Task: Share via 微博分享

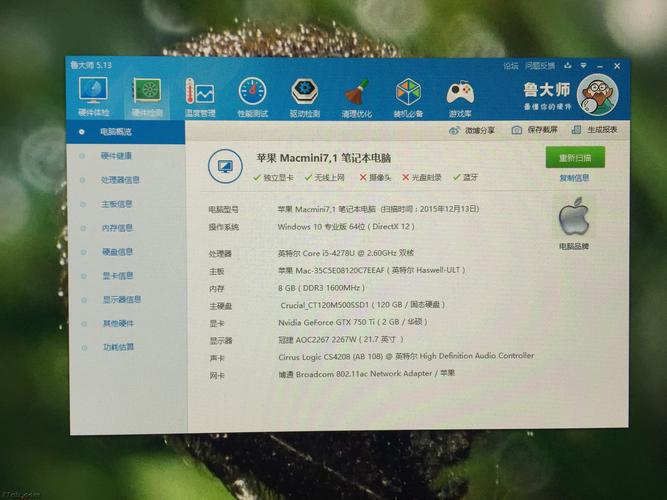Action: tap(472, 130)
